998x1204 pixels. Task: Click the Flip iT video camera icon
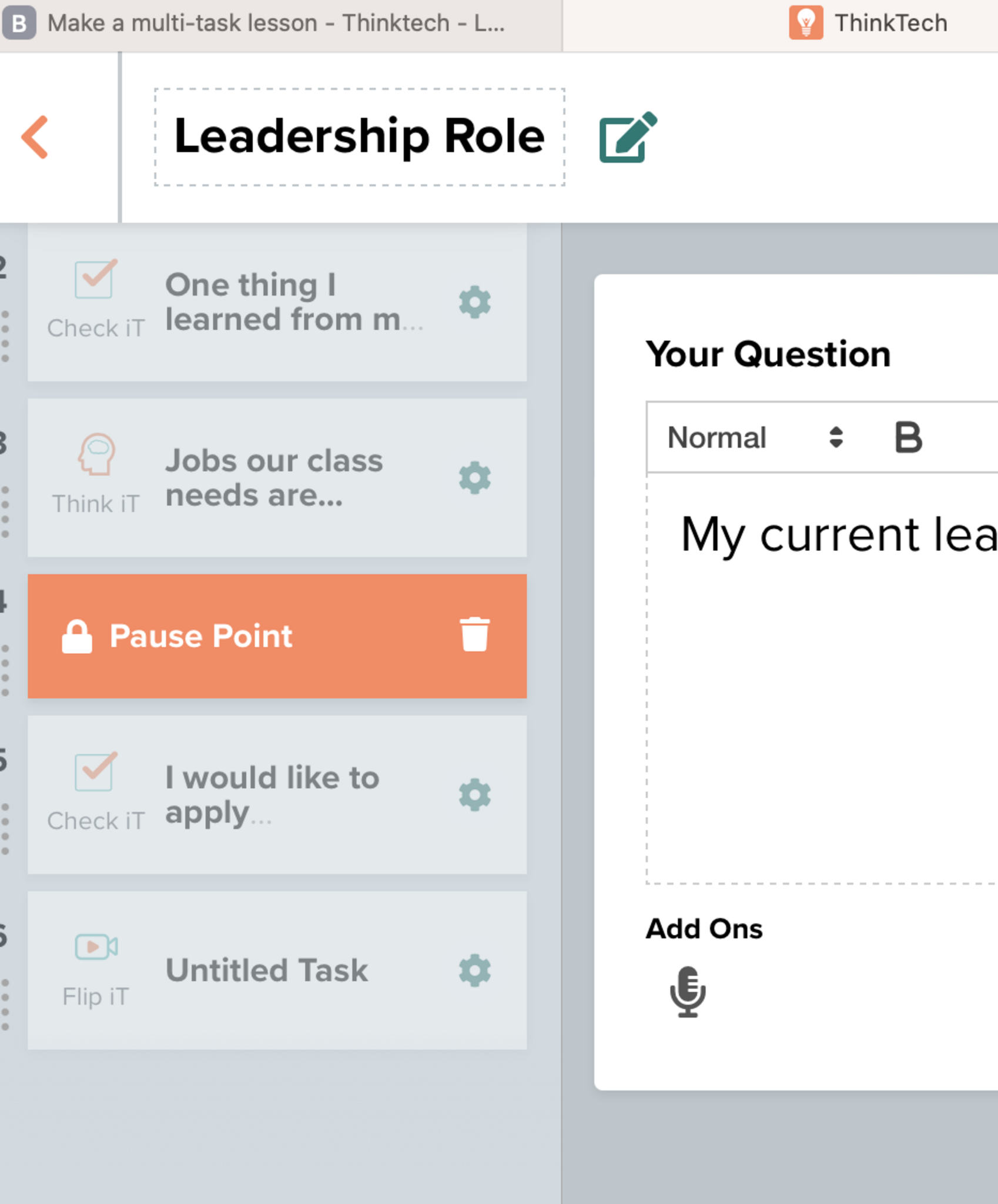(96, 947)
